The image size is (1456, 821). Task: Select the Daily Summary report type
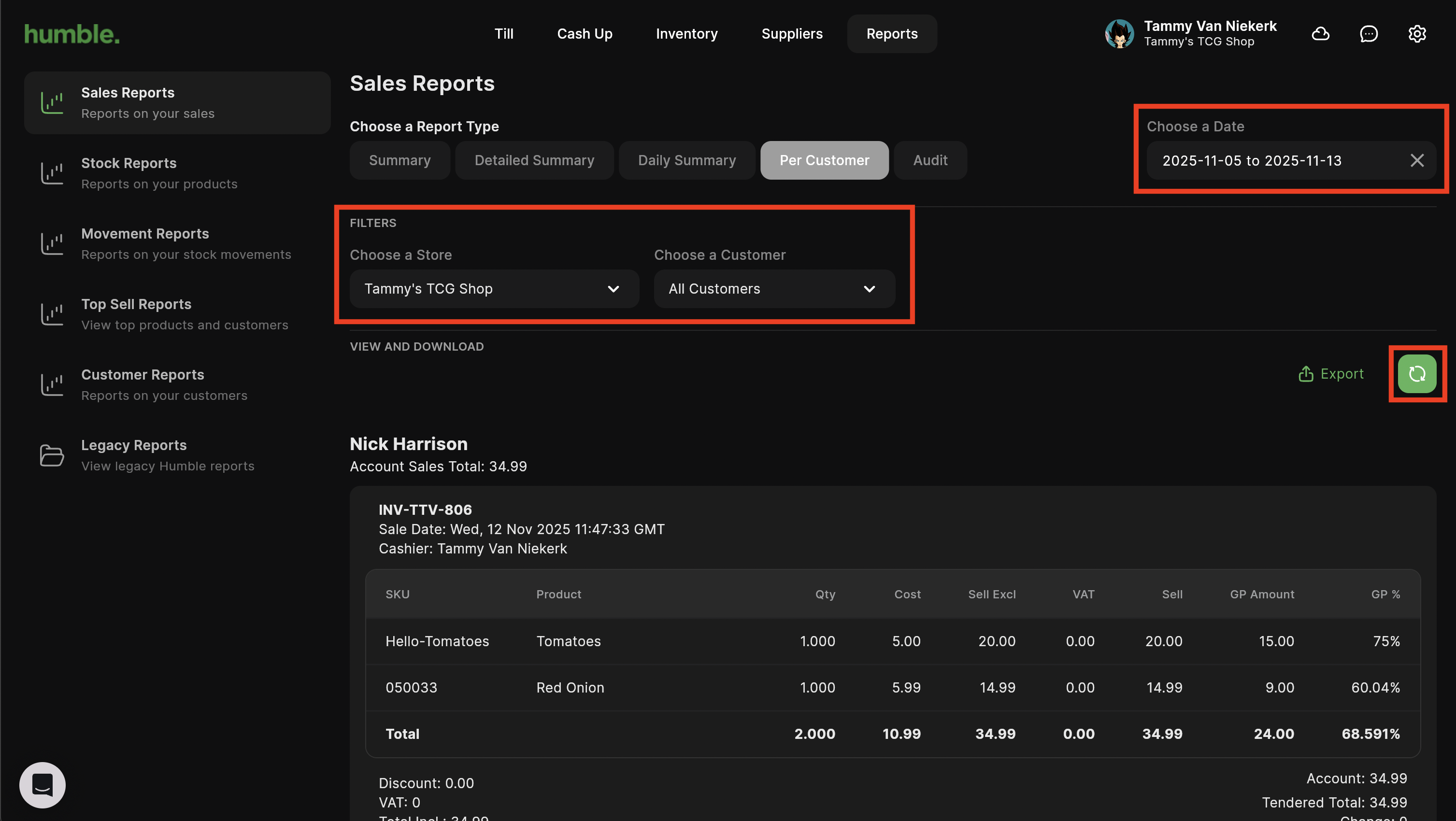(x=686, y=160)
